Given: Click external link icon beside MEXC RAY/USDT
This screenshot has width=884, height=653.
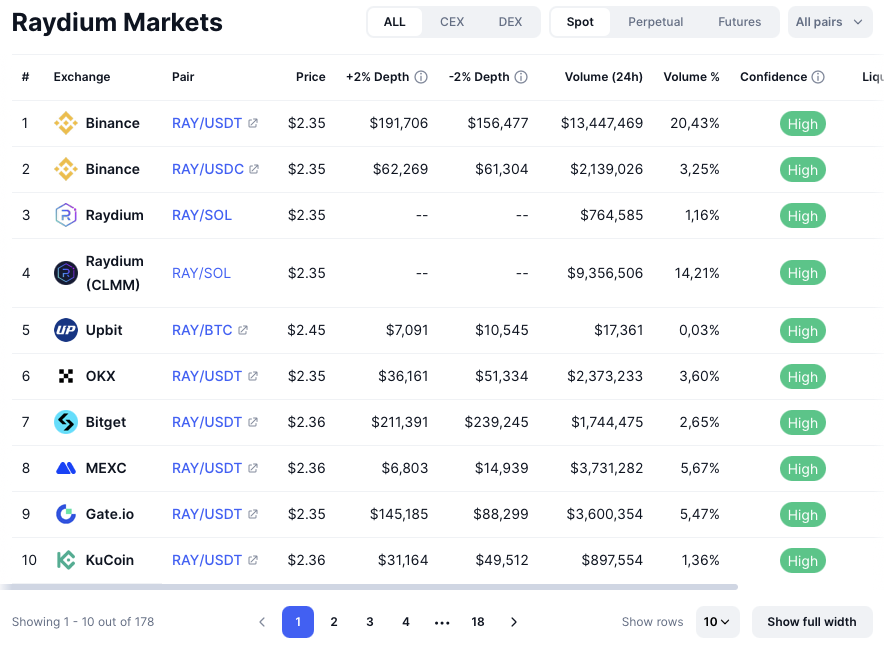Looking at the screenshot, I should click(x=253, y=468).
